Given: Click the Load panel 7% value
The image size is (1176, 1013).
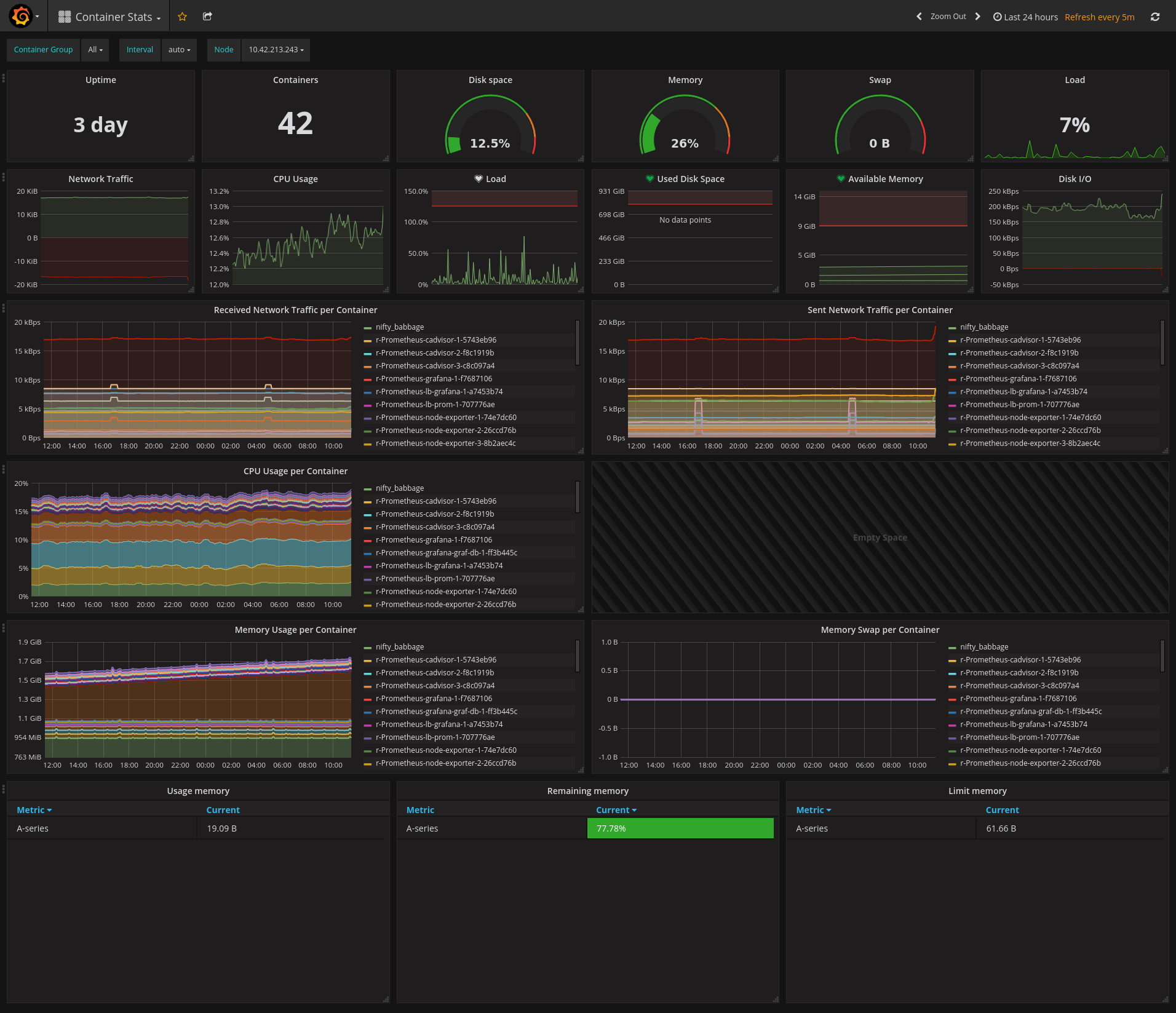Looking at the screenshot, I should pos(1075,125).
